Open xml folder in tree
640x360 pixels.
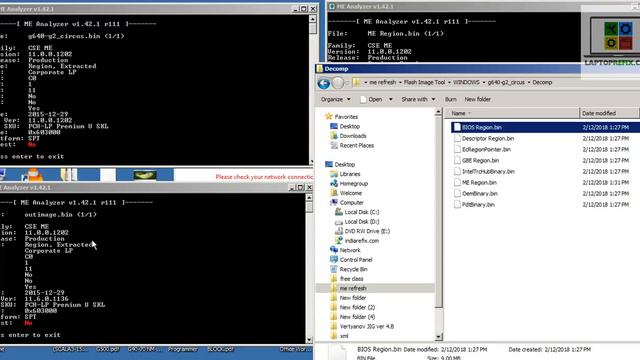click(344, 336)
